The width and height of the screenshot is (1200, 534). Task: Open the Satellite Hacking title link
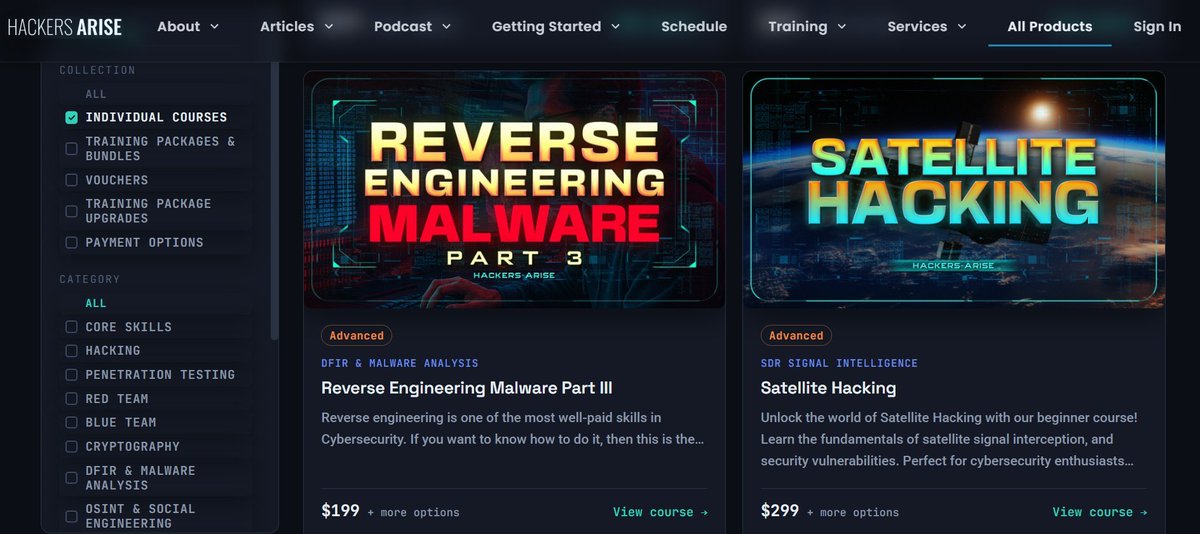pyautogui.click(x=828, y=388)
